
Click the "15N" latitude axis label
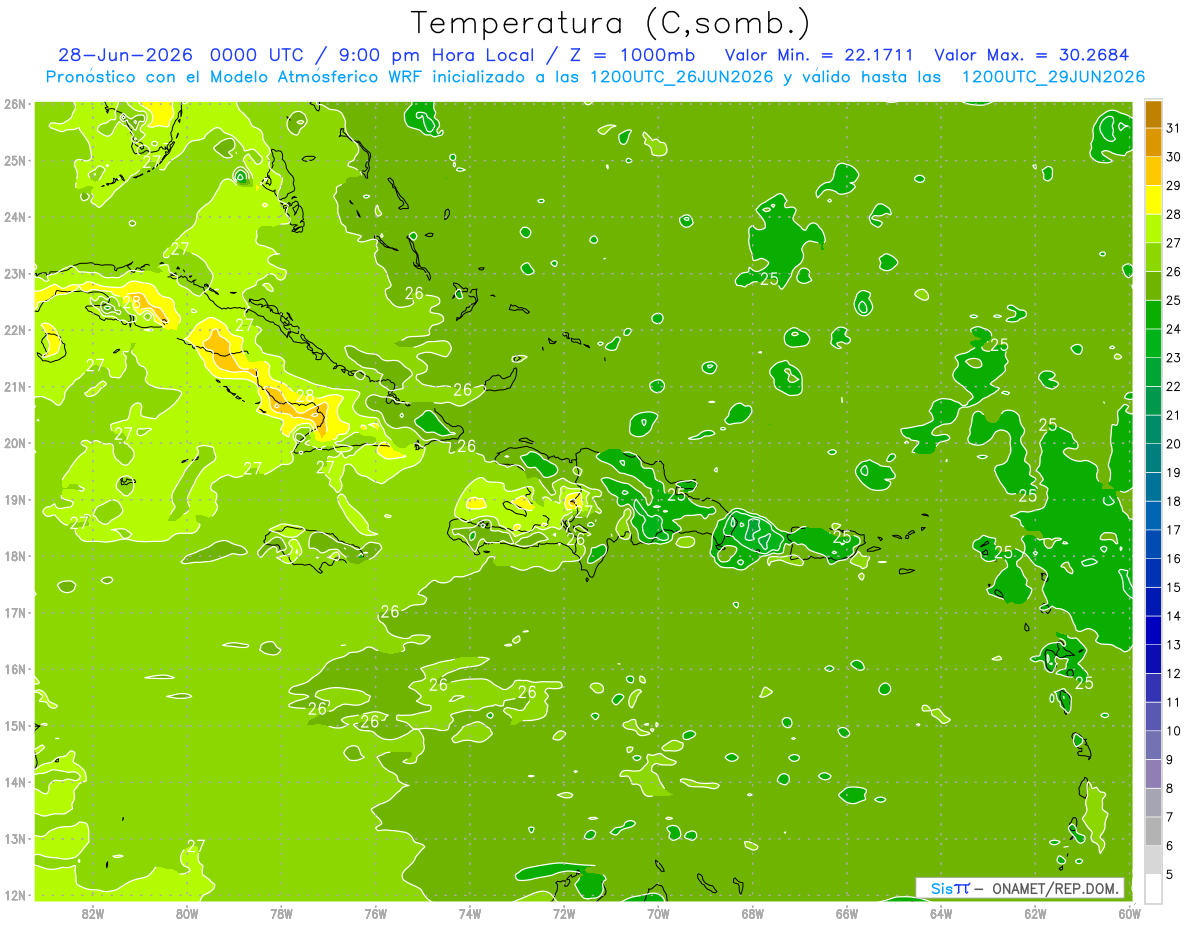pos(15,725)
